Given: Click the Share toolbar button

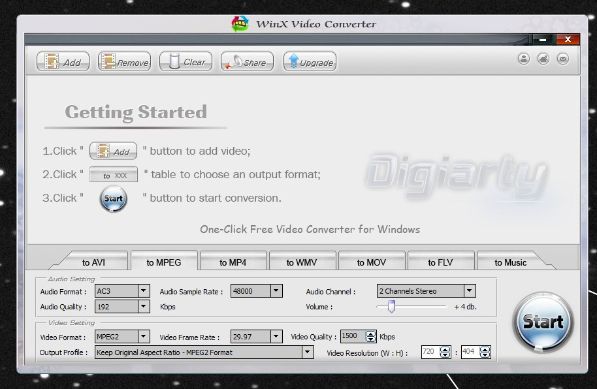Looking at the screenshot, I should pyautogui.click(x=247, y=61).
